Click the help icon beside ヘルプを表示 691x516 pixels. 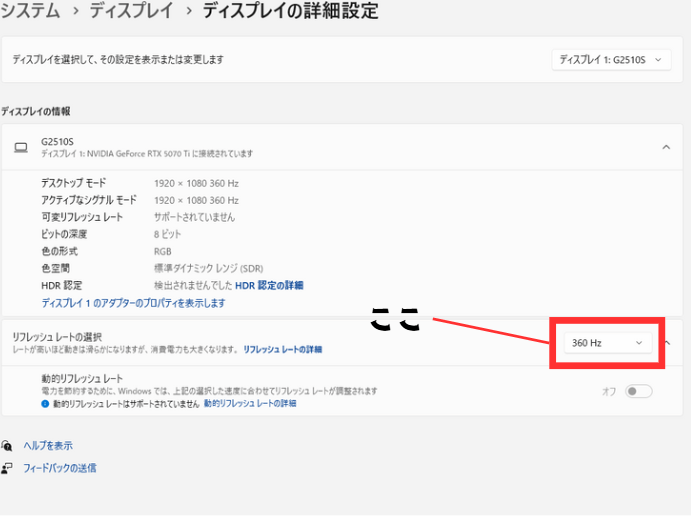pos(7,446)
